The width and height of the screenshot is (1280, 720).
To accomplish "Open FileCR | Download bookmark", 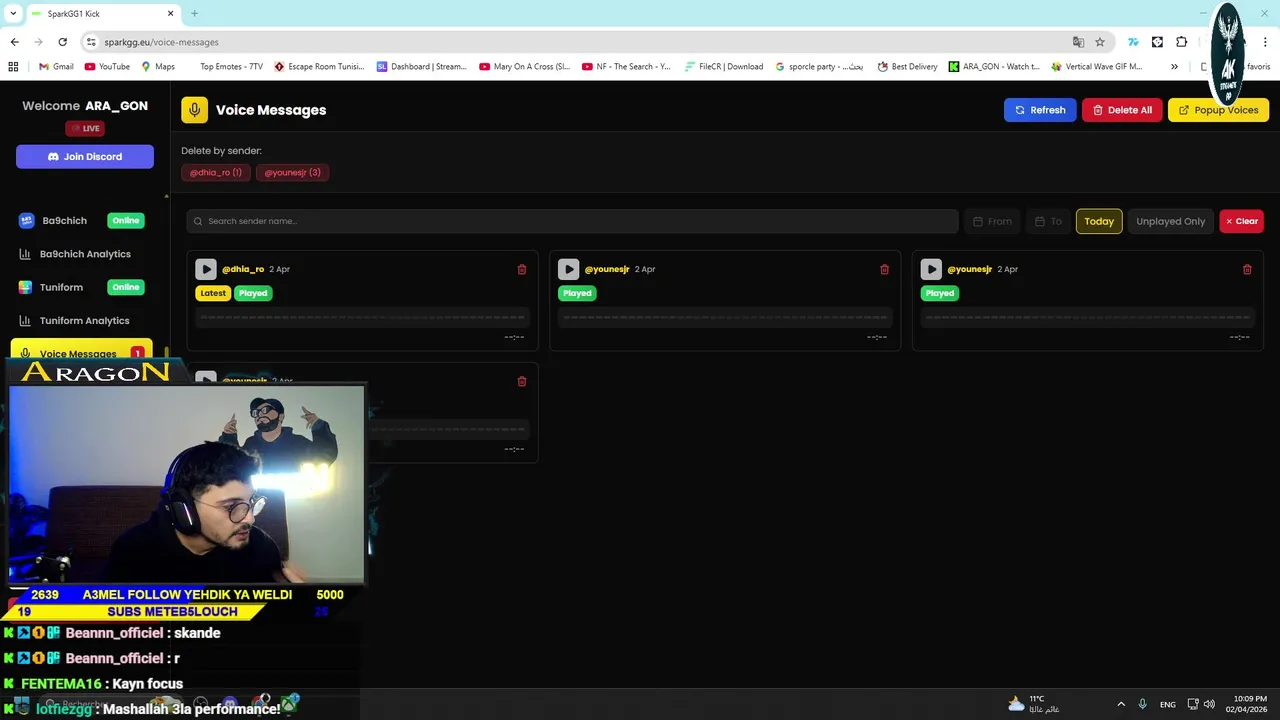I will [725, 67].
